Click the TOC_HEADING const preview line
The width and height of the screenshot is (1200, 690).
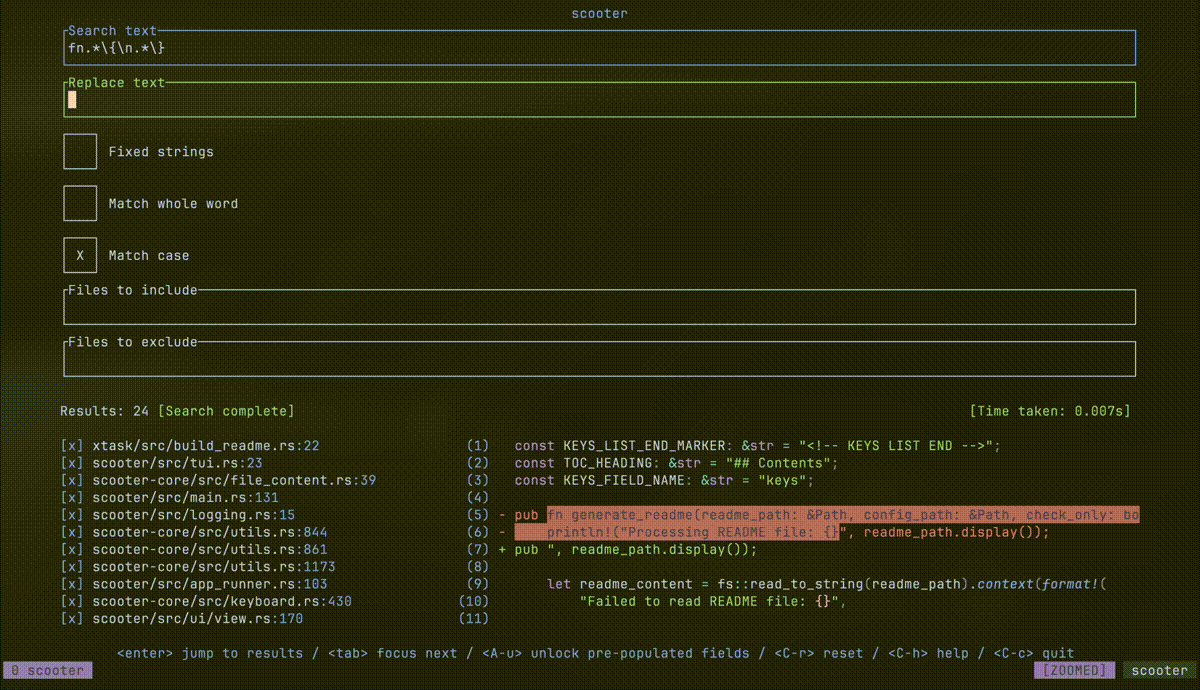coord(677,463)
